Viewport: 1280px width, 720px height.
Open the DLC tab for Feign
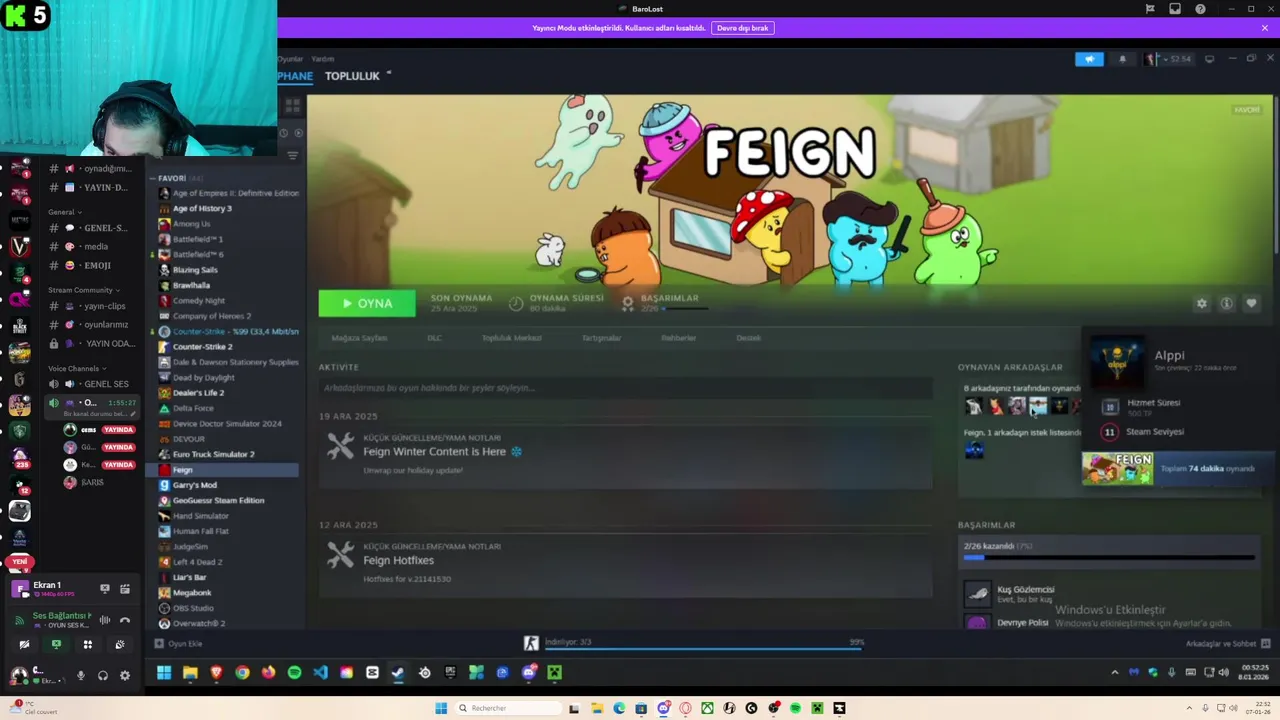pyautogui.click(x=434, y=338)
